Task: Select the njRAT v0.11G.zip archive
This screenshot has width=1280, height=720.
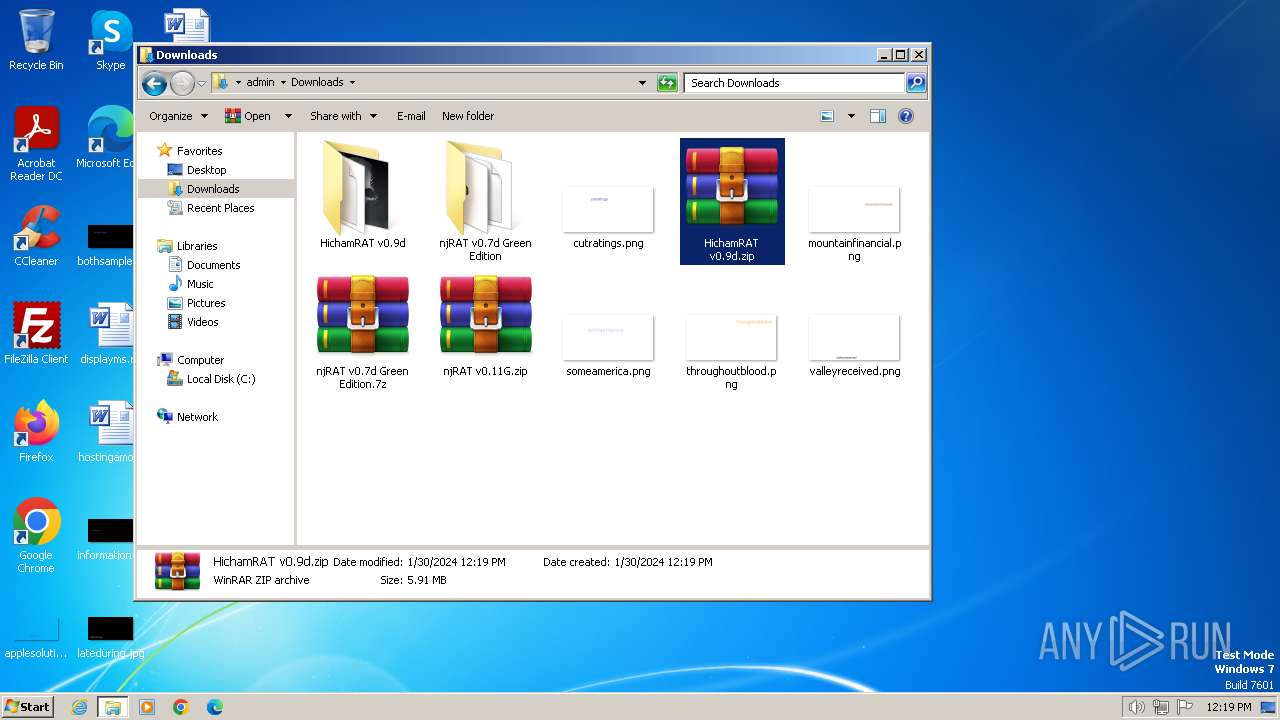Action: click(485, 326)
